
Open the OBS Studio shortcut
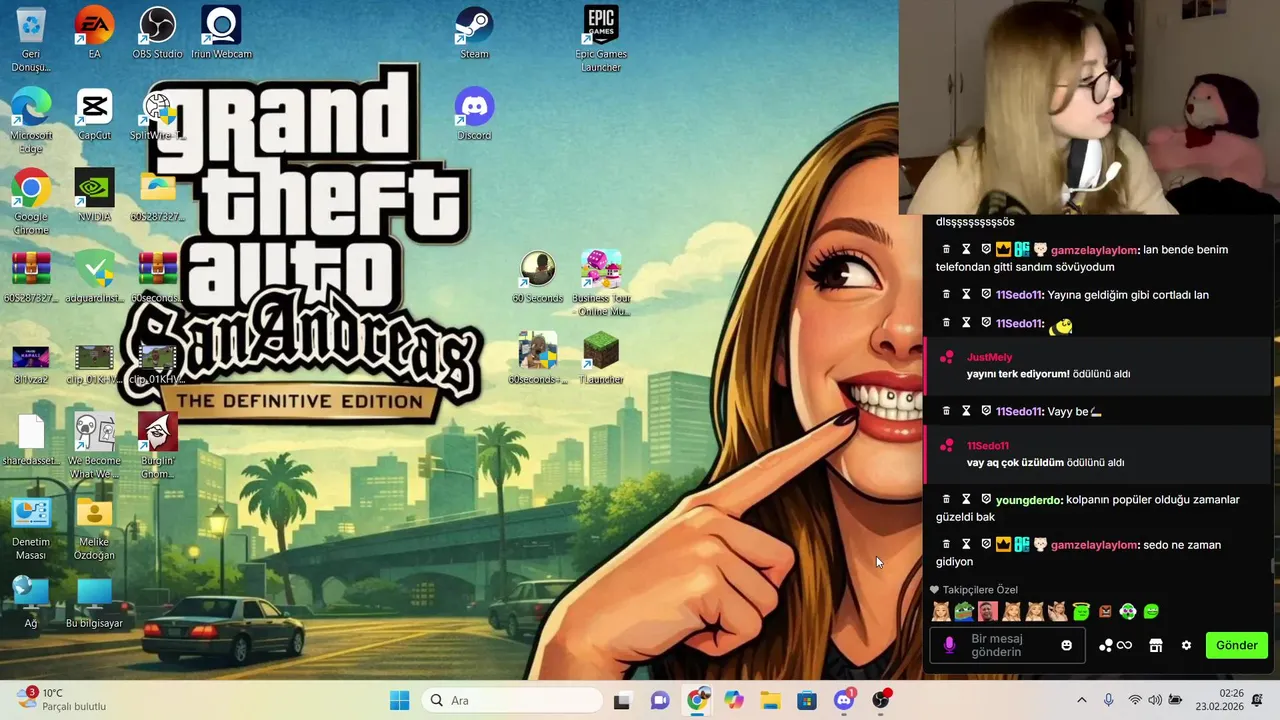click(x=157, y=34)
